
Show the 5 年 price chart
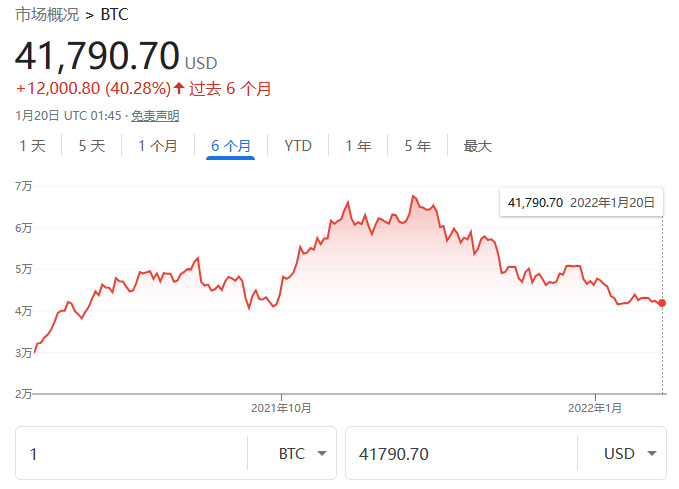(x=418, y=146)
